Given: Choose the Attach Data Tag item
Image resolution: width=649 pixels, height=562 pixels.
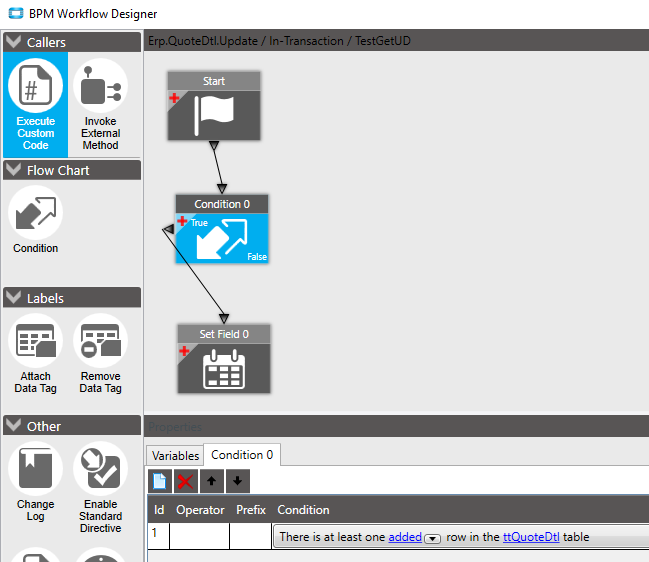Looking at the screenshot, I should coord(36,354).
